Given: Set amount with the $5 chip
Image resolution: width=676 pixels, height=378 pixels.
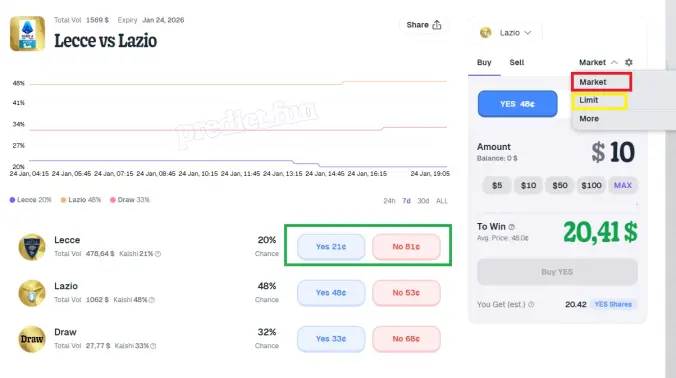Looking at the screenshot, I should (497, 185).
